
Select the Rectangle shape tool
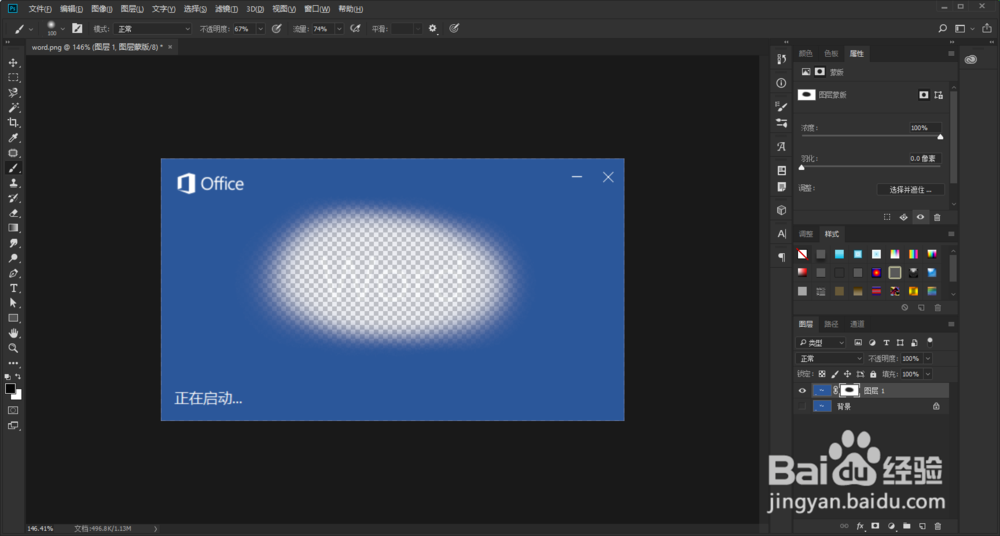tap(13, 318)
